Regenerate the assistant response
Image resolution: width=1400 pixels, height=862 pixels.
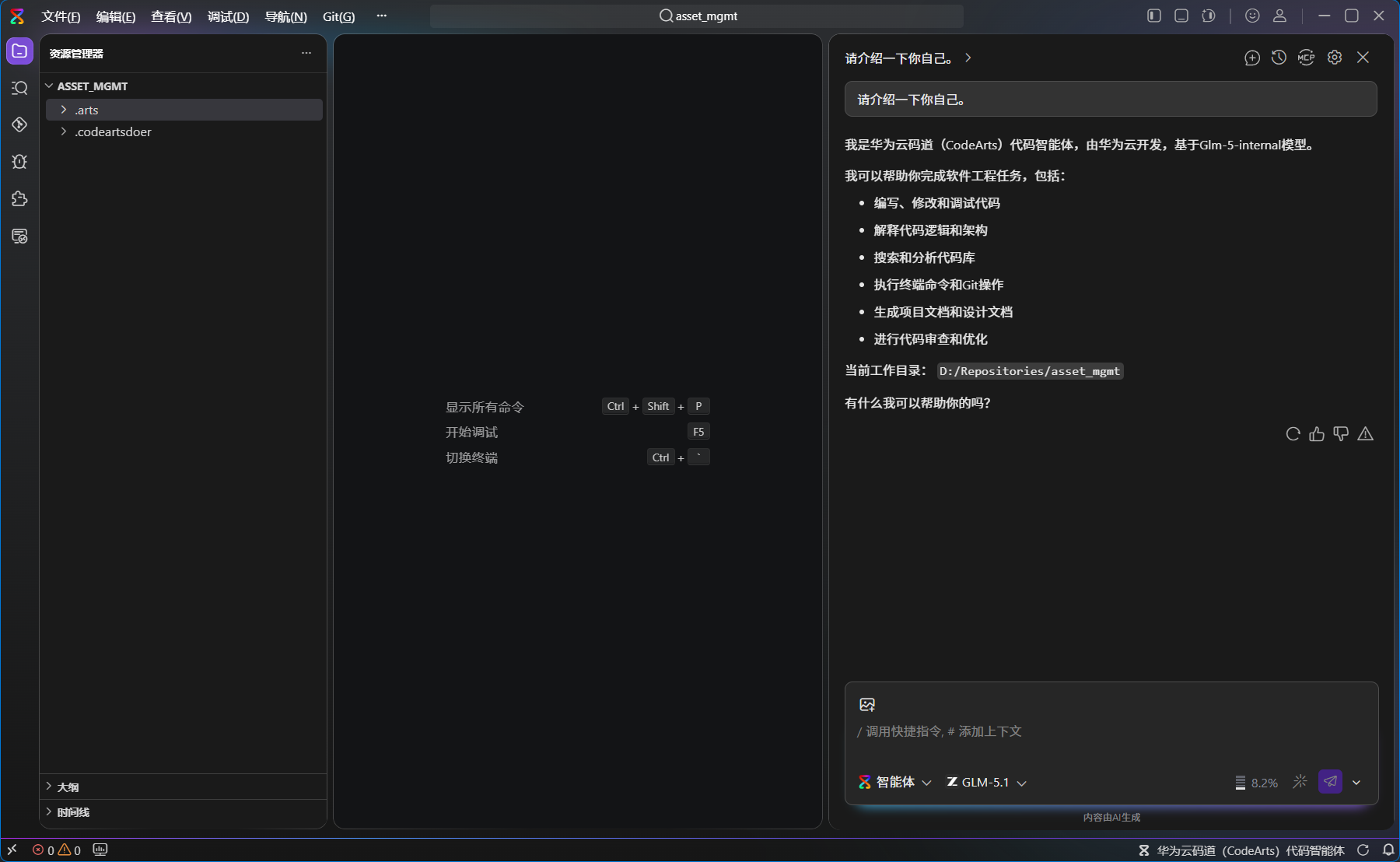1293,434
